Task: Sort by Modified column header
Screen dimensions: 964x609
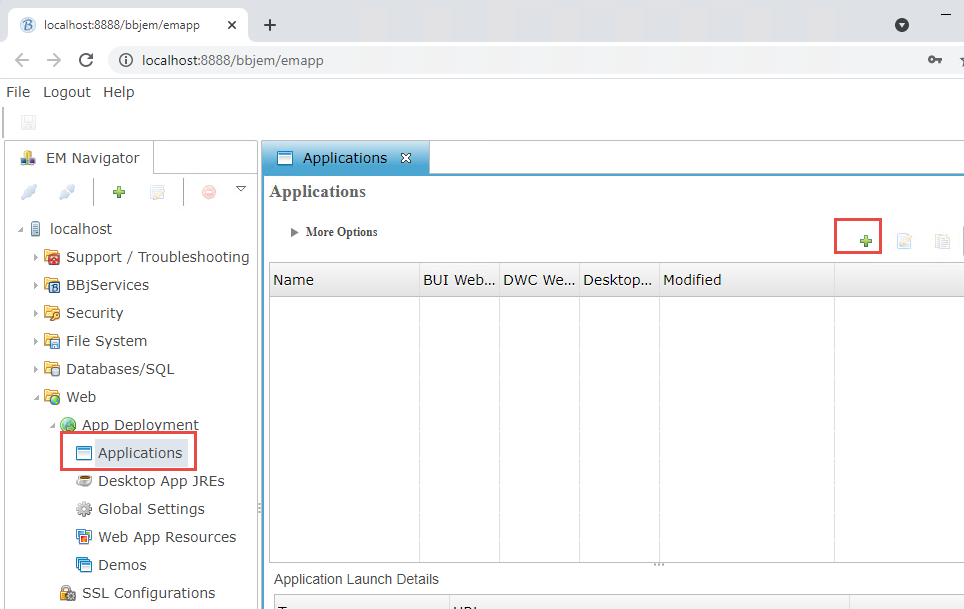Action: pyautogui.click(x=746, y=280)
